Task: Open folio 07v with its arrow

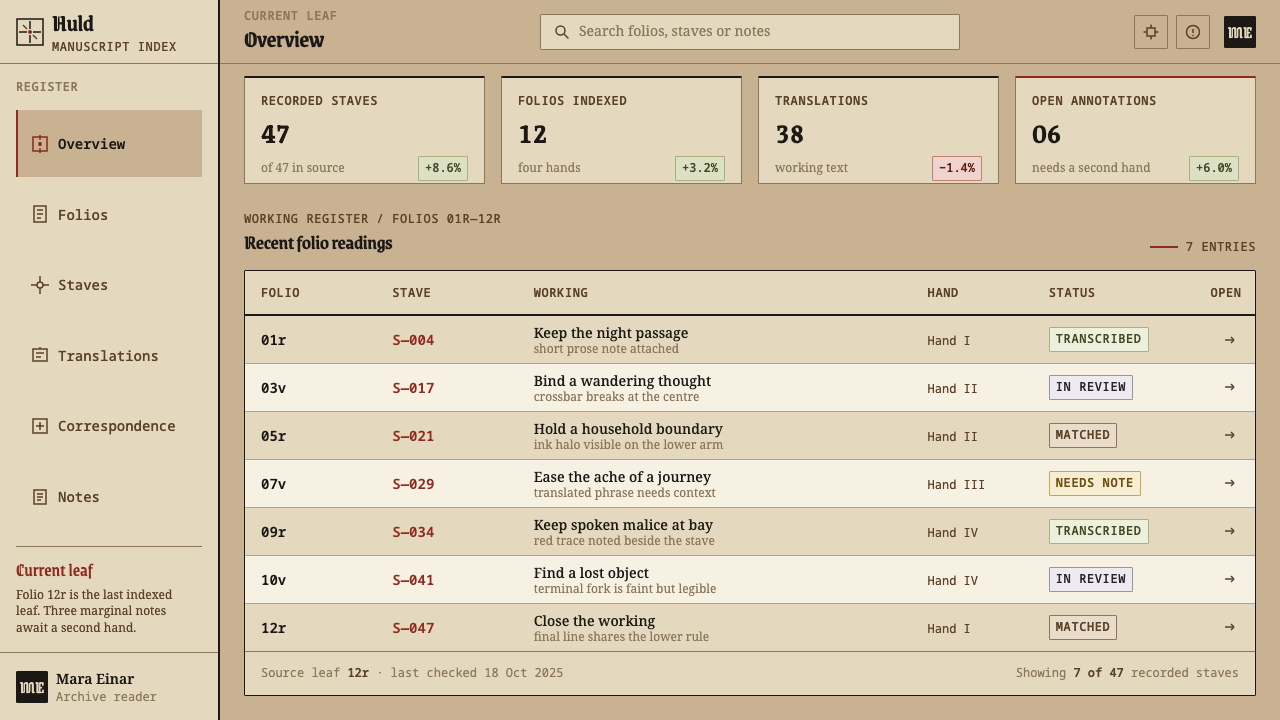Action: click(x=1229, y=484)
